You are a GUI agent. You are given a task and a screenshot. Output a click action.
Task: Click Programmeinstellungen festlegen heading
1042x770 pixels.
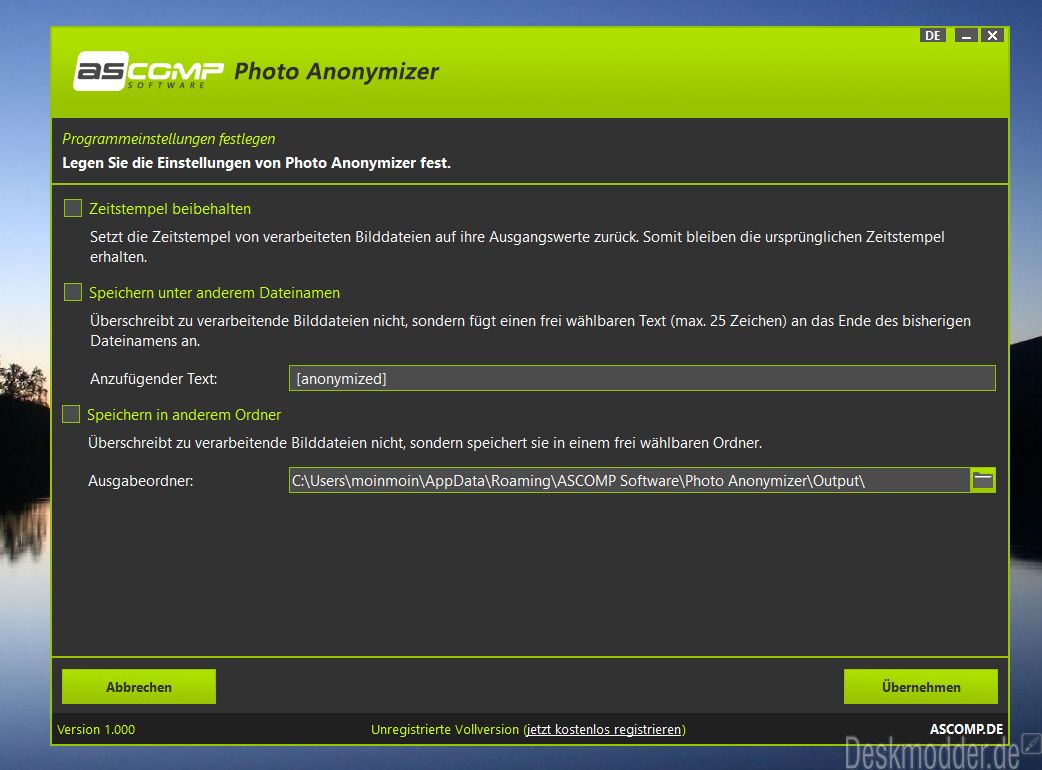click(169, 139)
